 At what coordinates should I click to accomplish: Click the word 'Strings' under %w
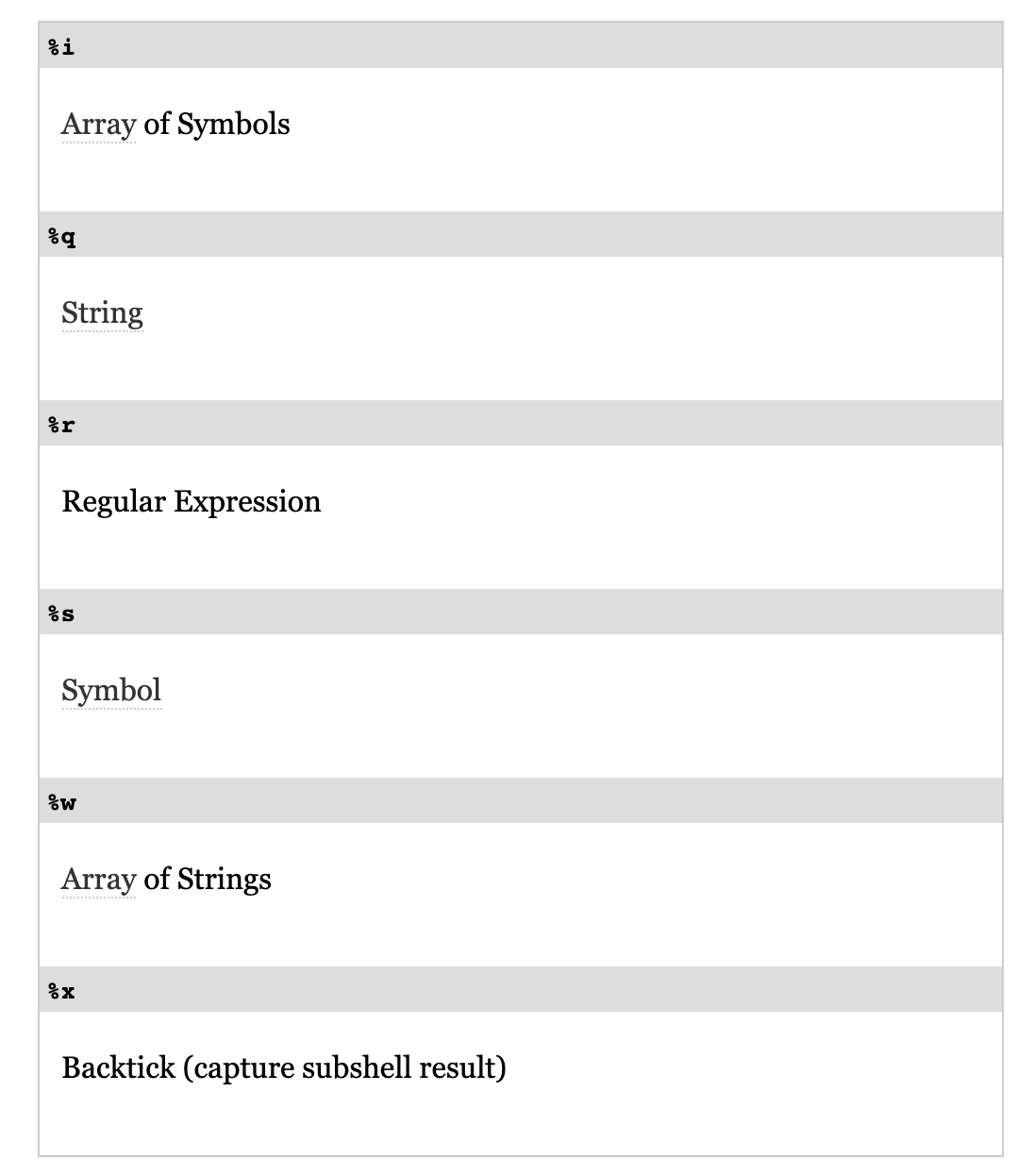(x=225, y=880)
